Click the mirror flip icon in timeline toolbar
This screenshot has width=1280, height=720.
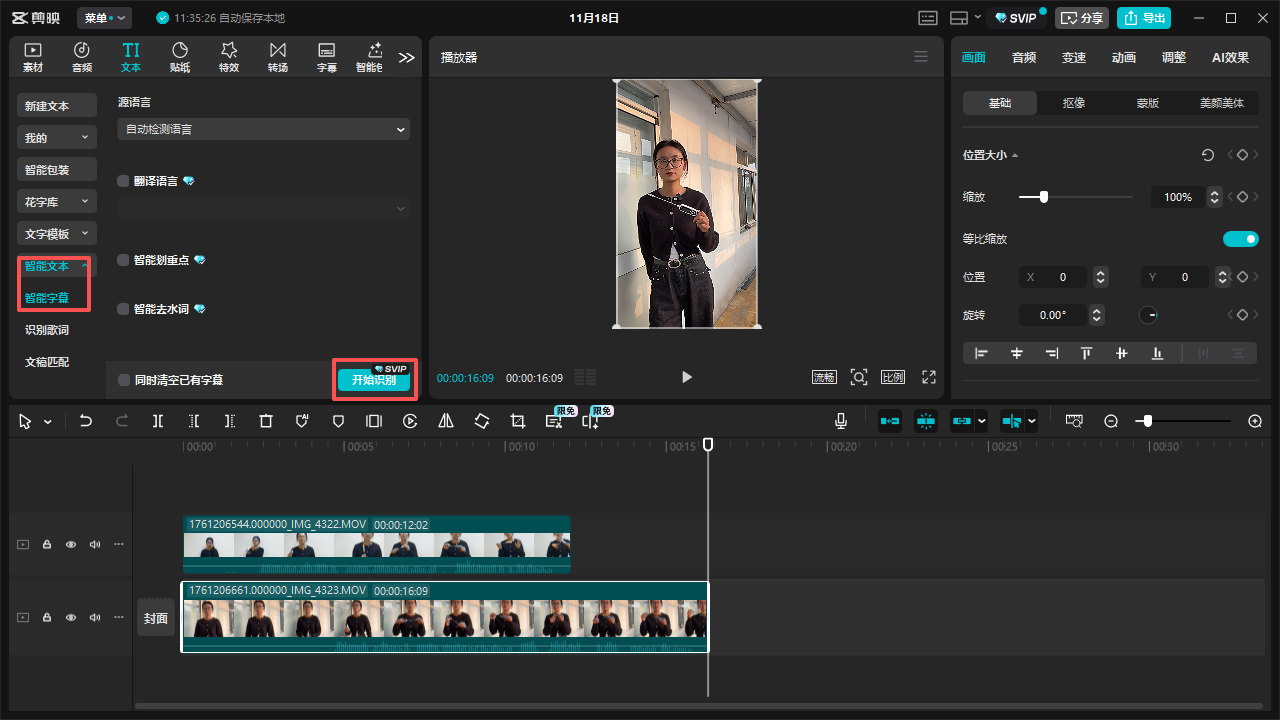point(446,421)
